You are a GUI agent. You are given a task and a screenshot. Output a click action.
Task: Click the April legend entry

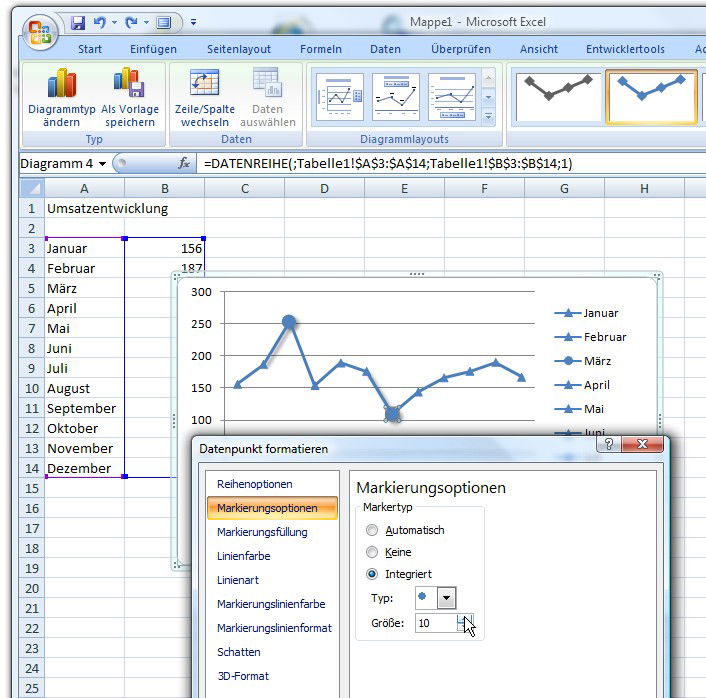(582, 385)
